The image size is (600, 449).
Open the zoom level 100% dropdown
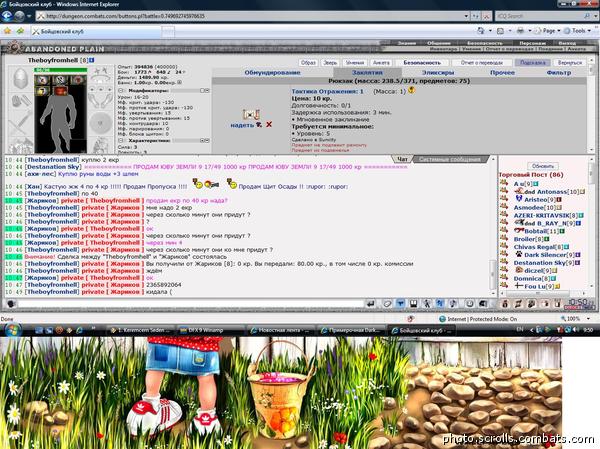point(588,318)
